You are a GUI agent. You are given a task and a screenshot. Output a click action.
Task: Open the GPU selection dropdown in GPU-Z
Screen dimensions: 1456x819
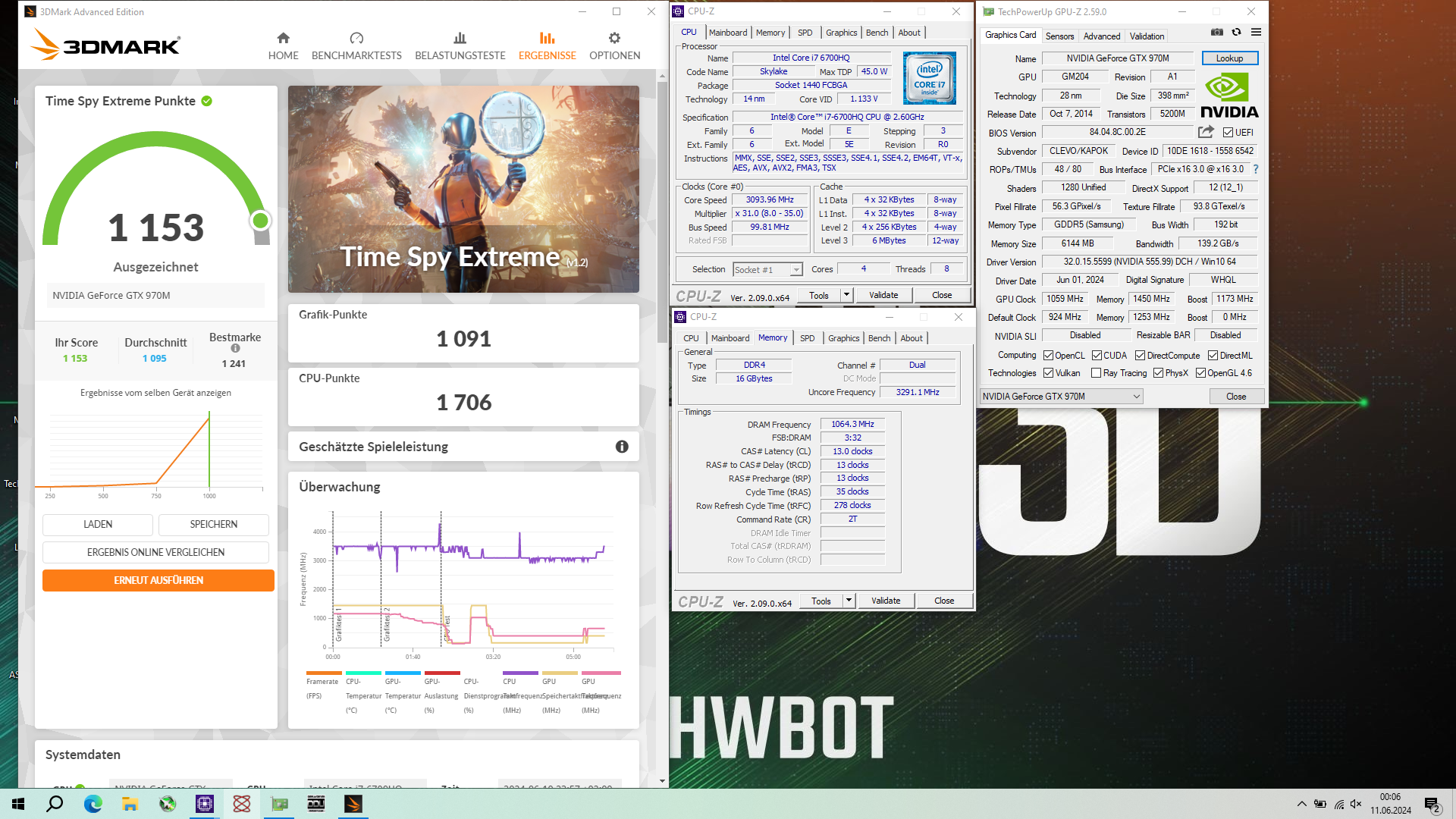[x=1061, y=397]
